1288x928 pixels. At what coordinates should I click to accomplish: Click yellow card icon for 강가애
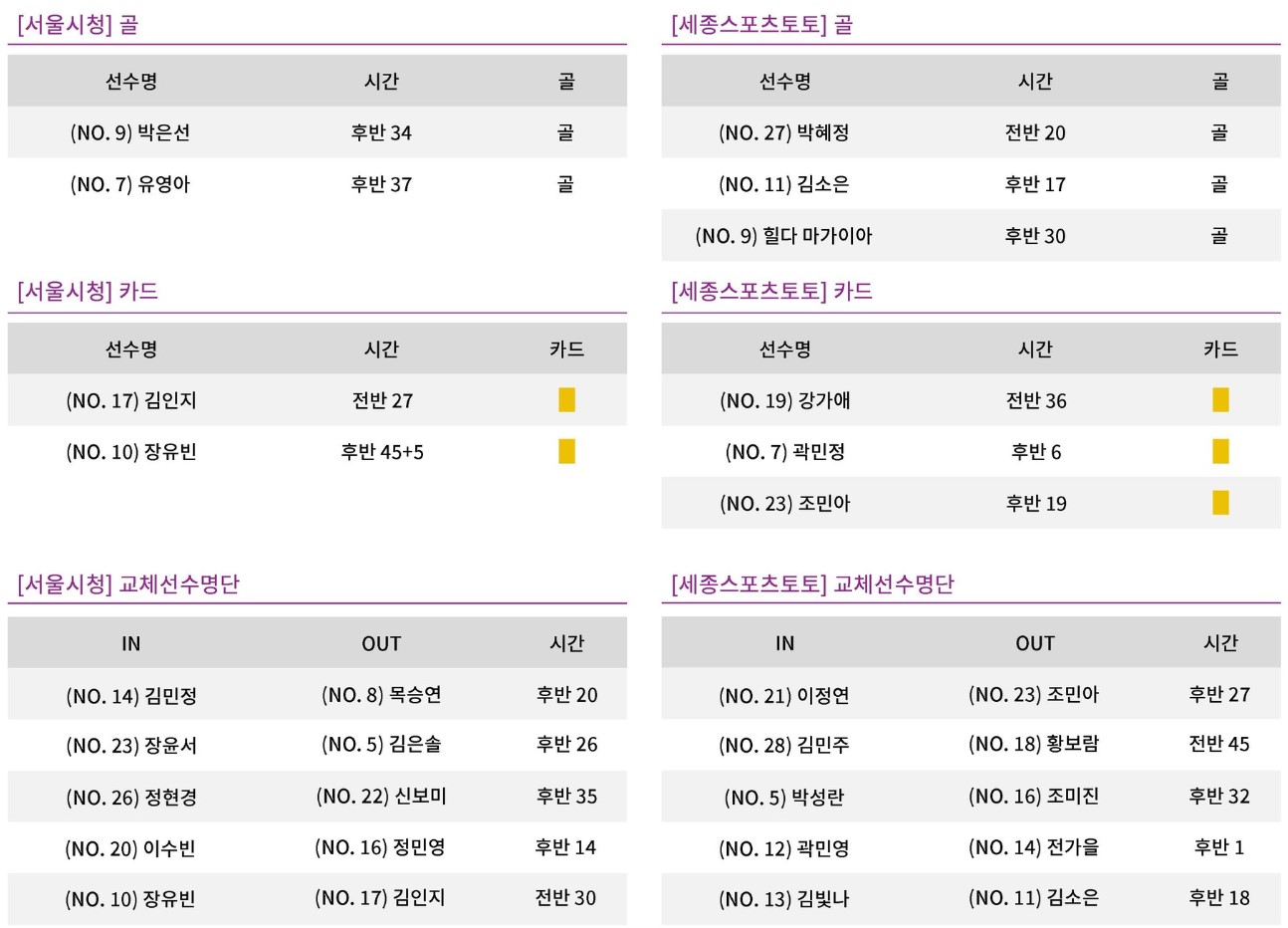(1220, 400)
